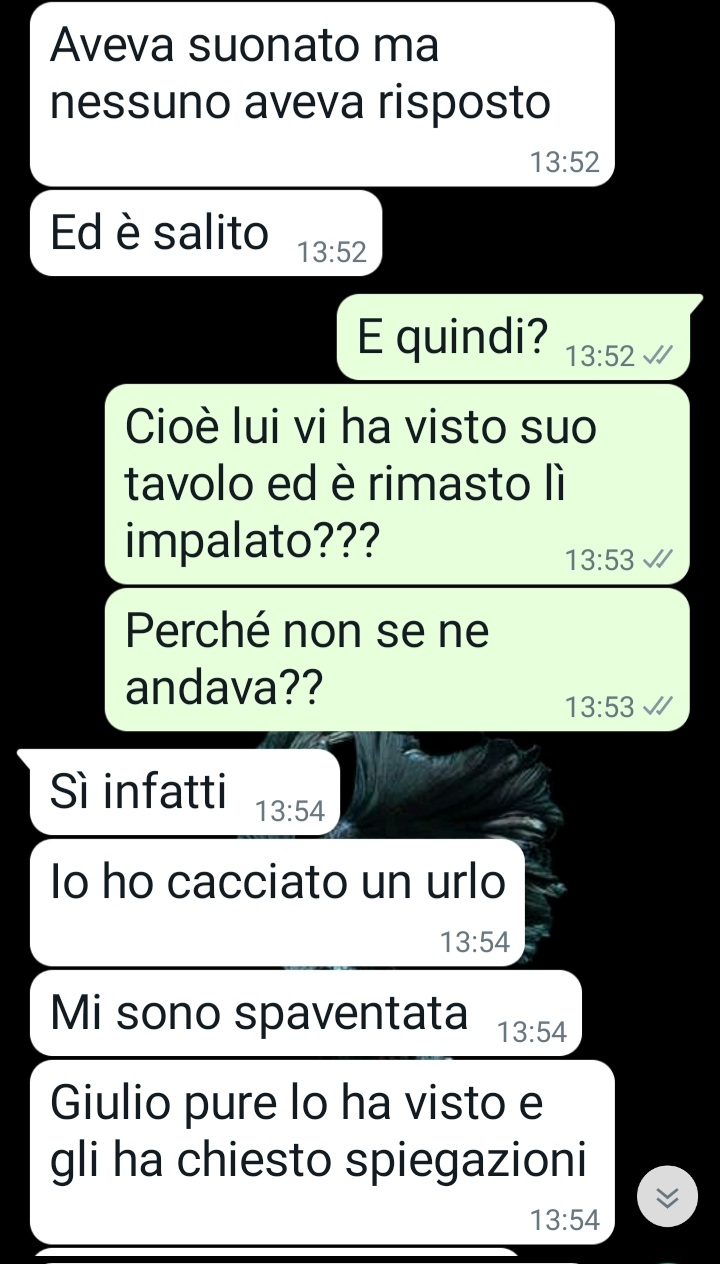Tap the read ticks beside 'impalato???'

click(x=659, y=560)
